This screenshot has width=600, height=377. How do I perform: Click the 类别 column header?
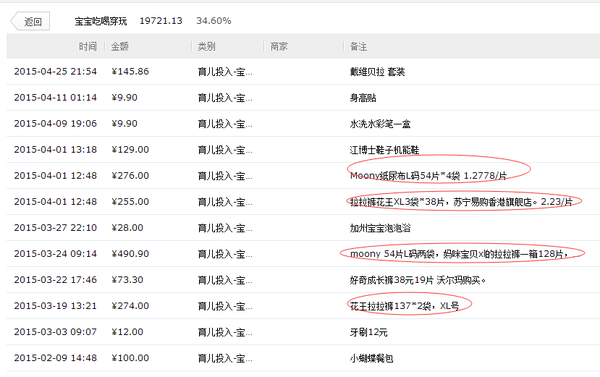[207, 46]
